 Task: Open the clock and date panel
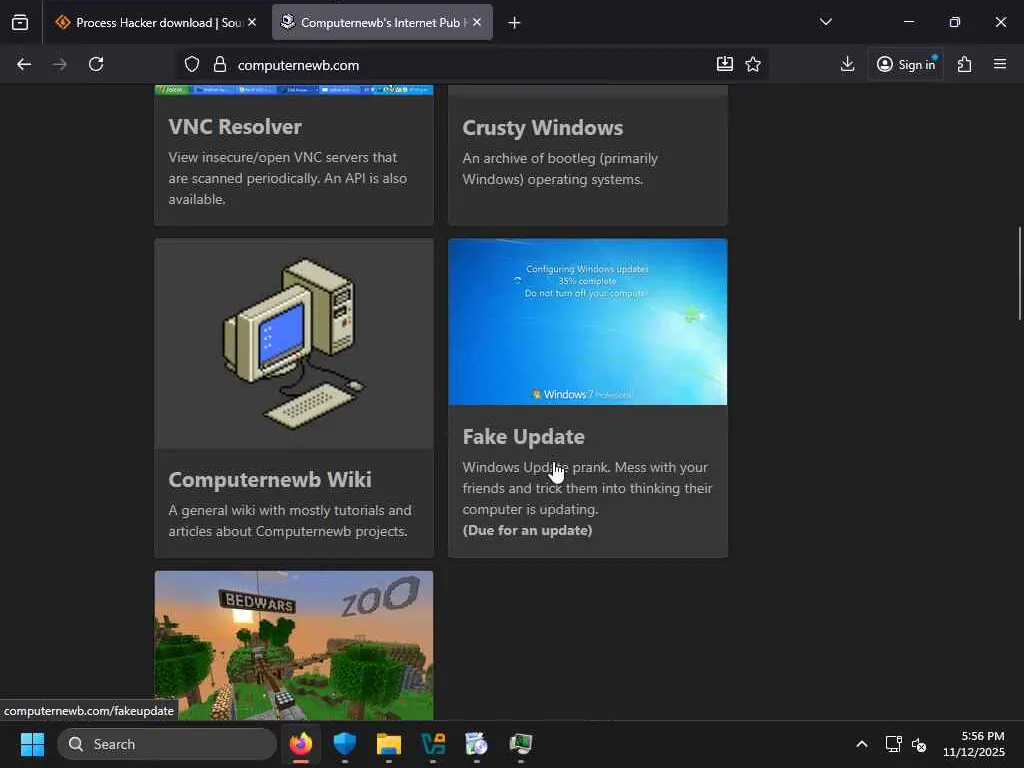click(974, 744)
